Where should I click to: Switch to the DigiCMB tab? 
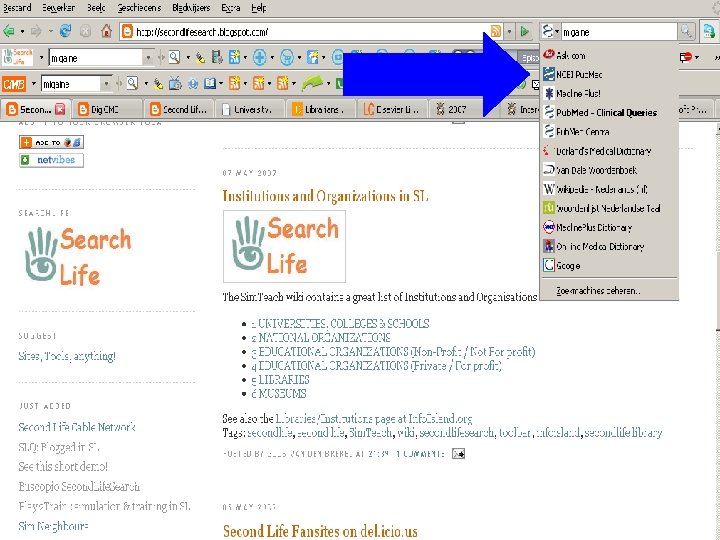tap(107, 109)
